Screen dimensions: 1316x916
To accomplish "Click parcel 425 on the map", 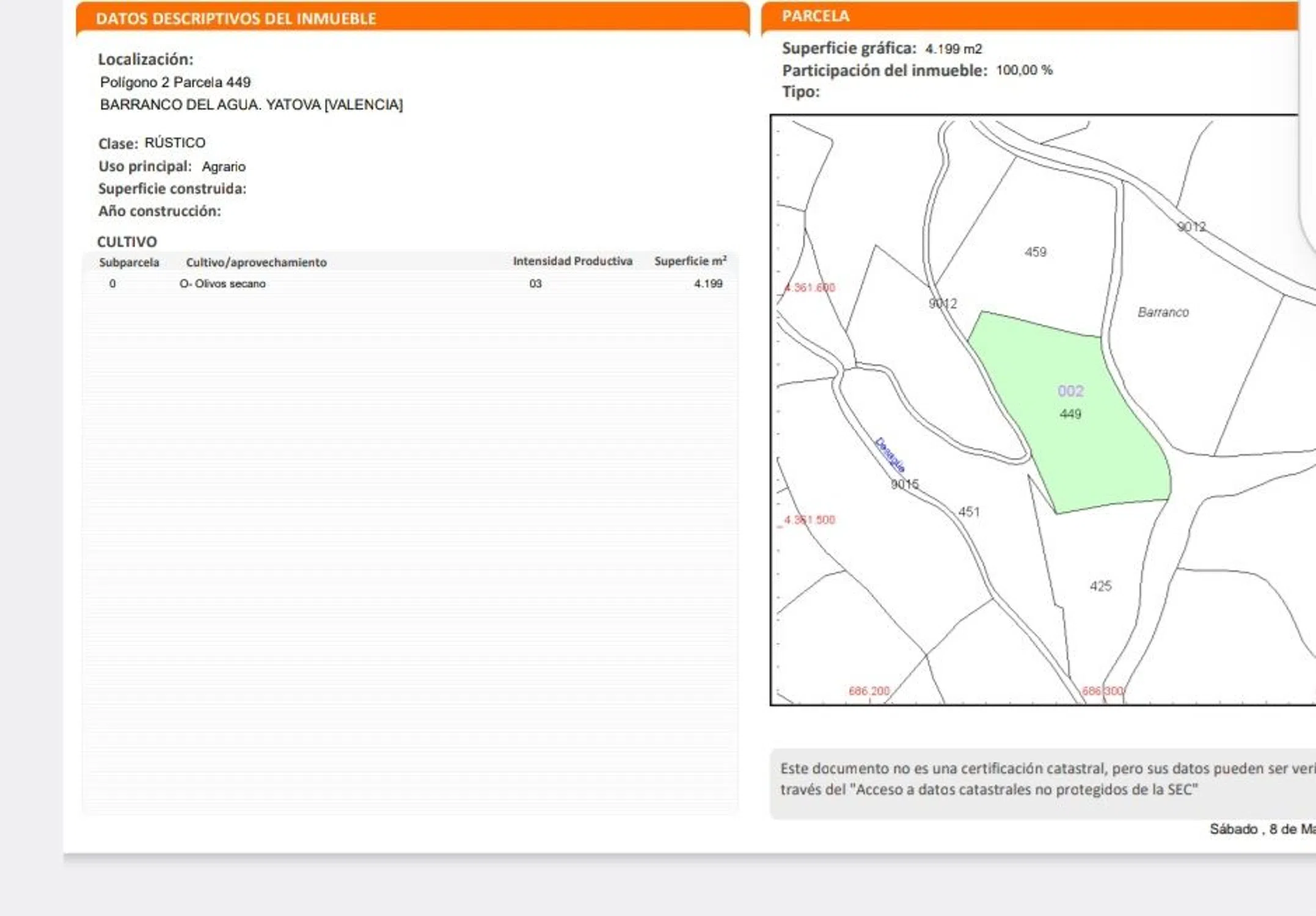I will pos(1100,586).
